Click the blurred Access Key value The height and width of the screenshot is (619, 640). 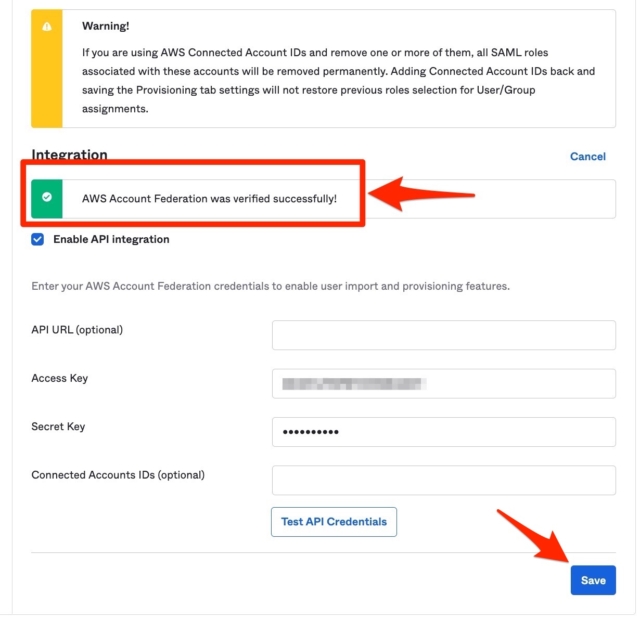point(354,384)
